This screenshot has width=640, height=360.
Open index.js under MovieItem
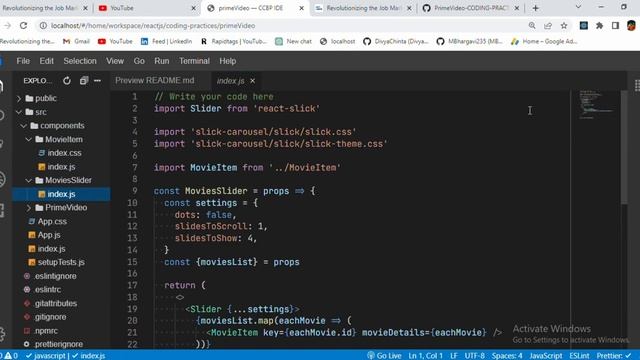(61, 167)
